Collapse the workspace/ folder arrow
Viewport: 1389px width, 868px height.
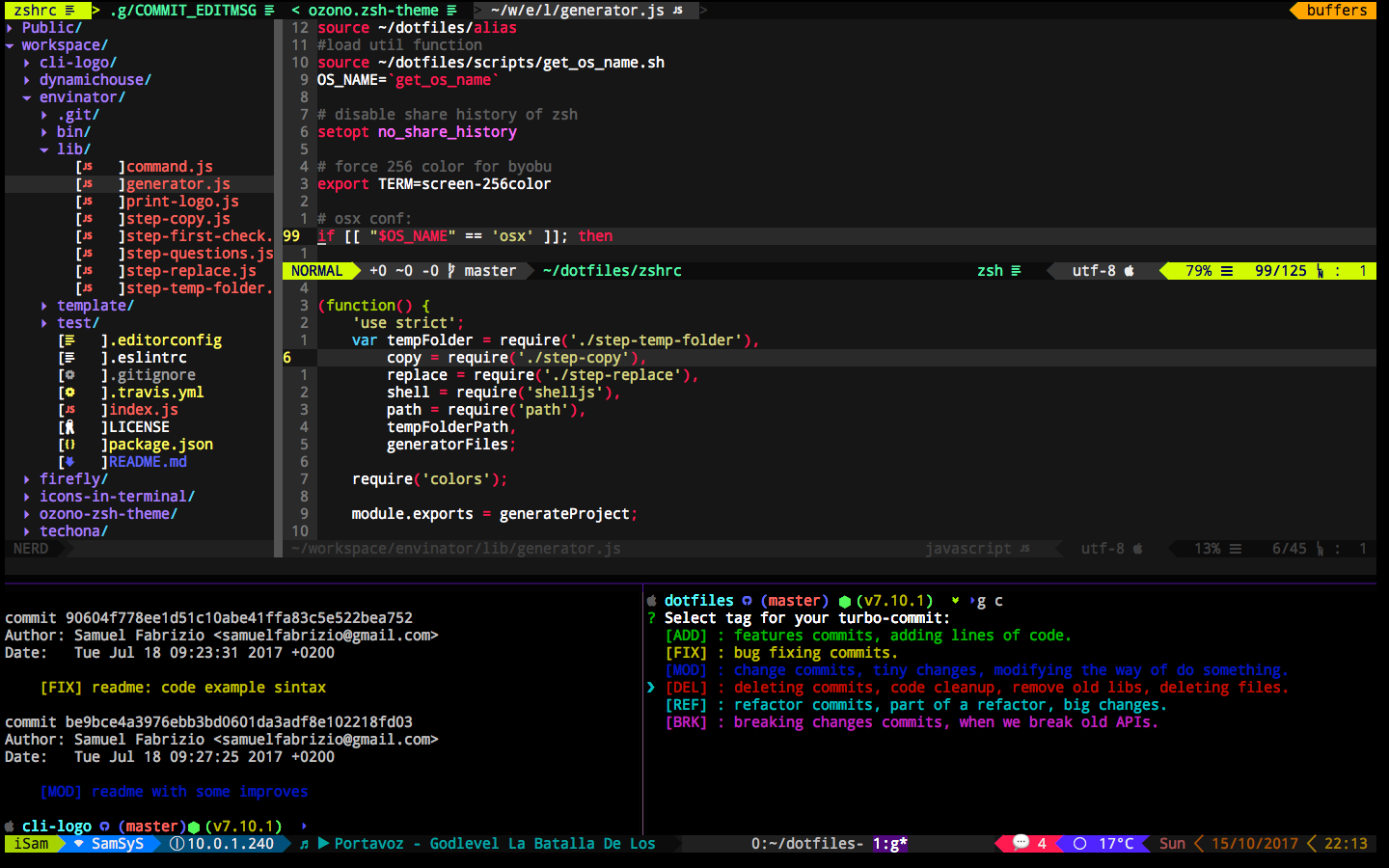point(10,45)
